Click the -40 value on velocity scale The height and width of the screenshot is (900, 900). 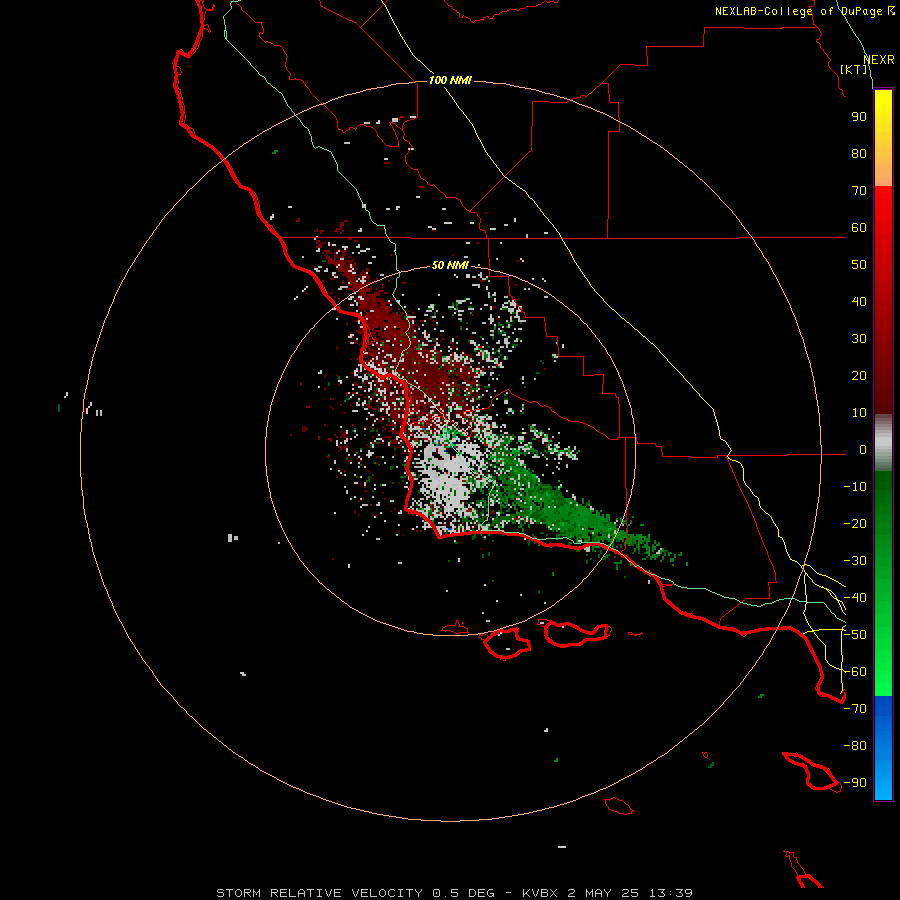(855, 598)
